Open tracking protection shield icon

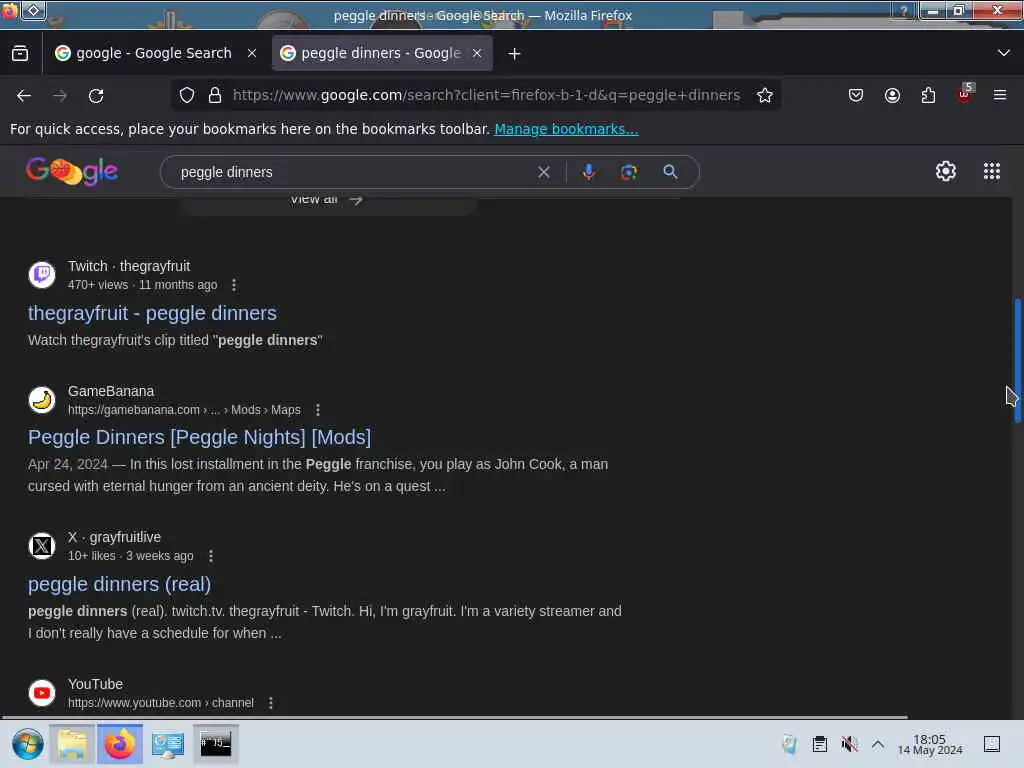pos(187,95)
